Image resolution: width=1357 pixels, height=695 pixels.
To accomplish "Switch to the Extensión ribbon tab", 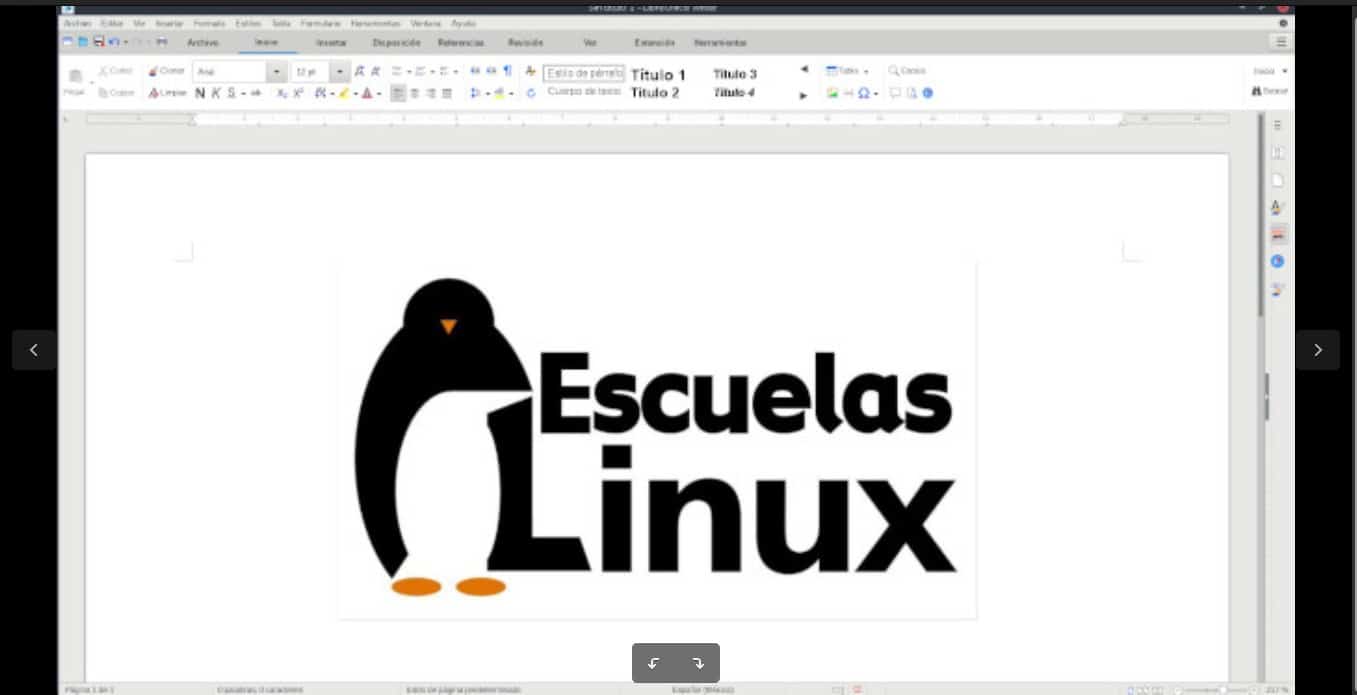I will point(654,43).
